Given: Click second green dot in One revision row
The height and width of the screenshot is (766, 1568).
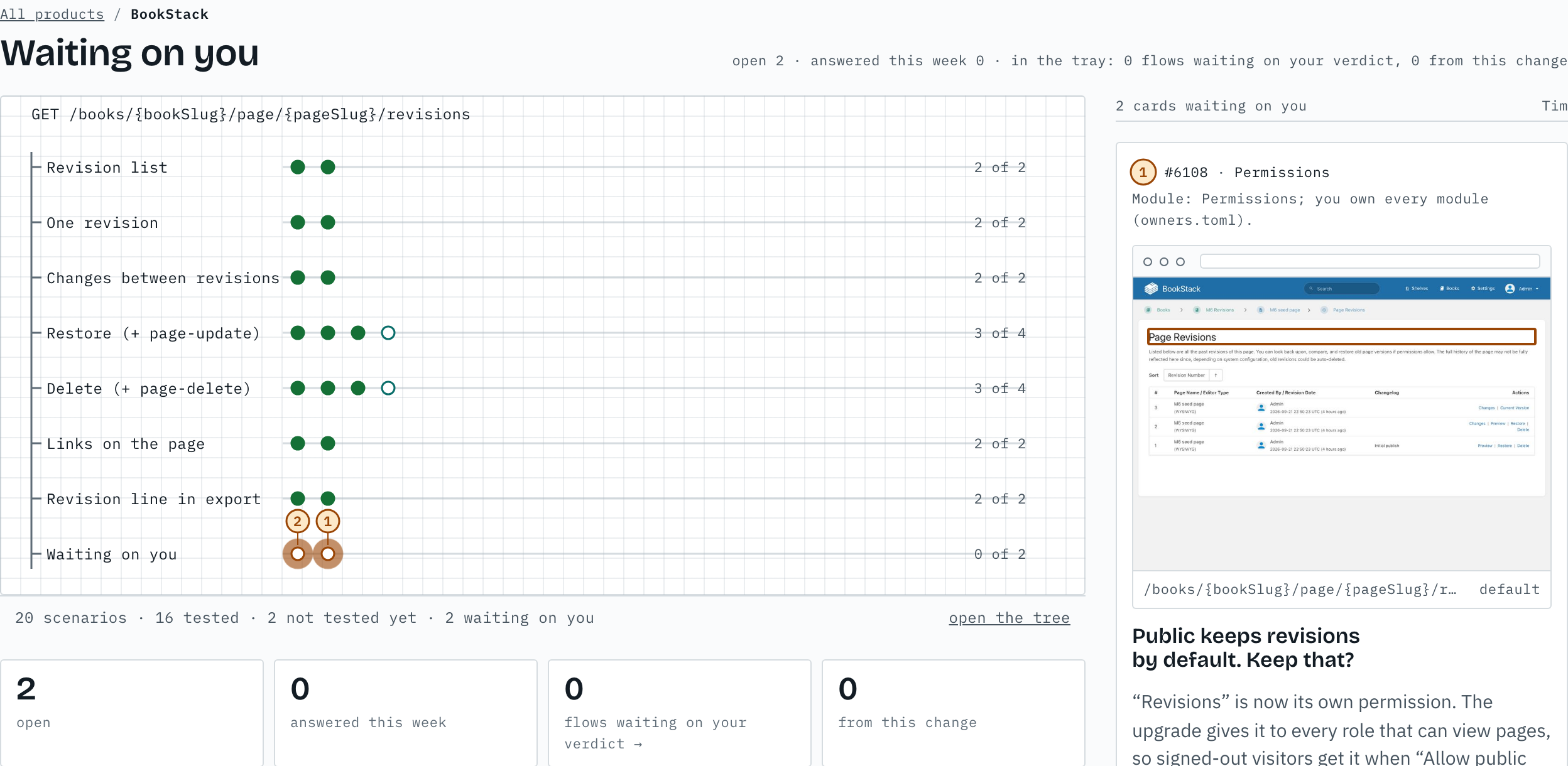Looking at the screenshot, I should coord(328,222).
